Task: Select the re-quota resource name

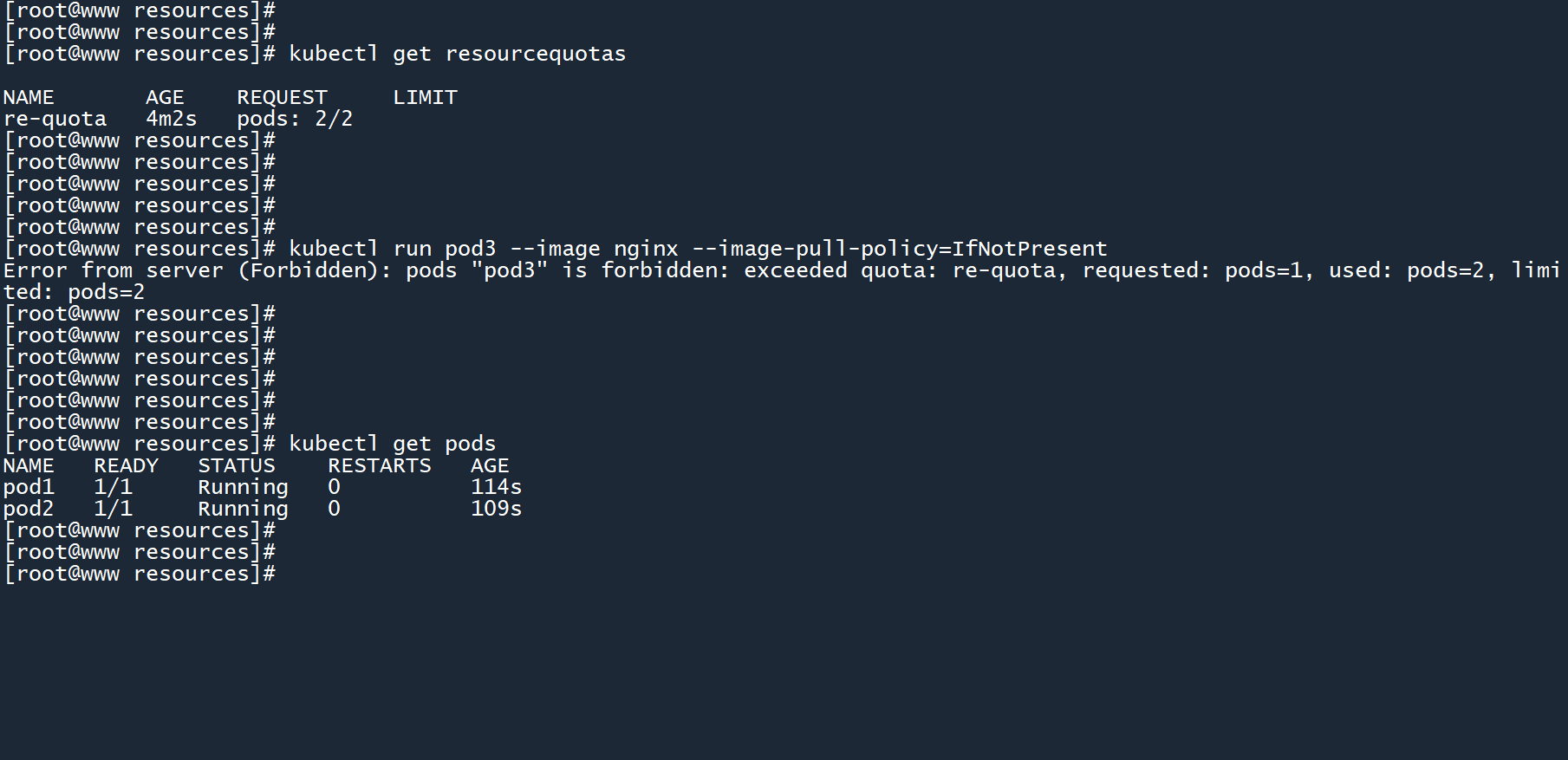Action: point(55,119)
